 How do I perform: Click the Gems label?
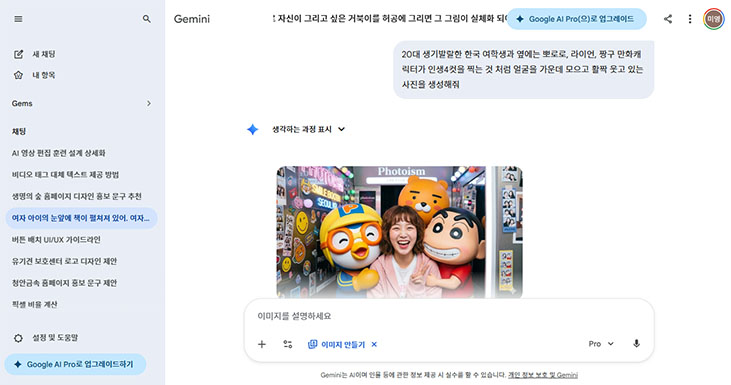pyautogui.click(x=22, y=103)
